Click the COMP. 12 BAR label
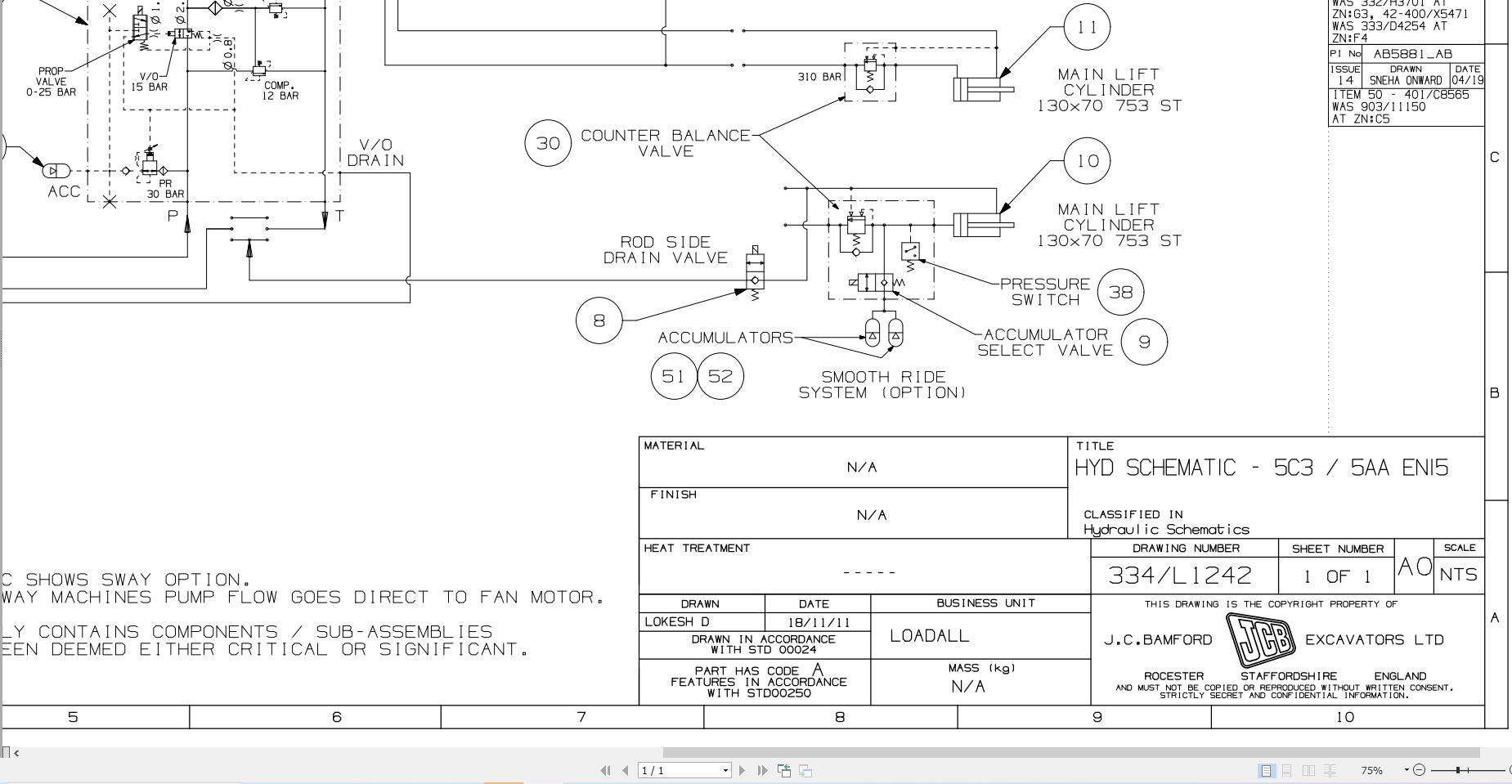The height and width of the screenshot is (784, 1512). coord(280,91)
